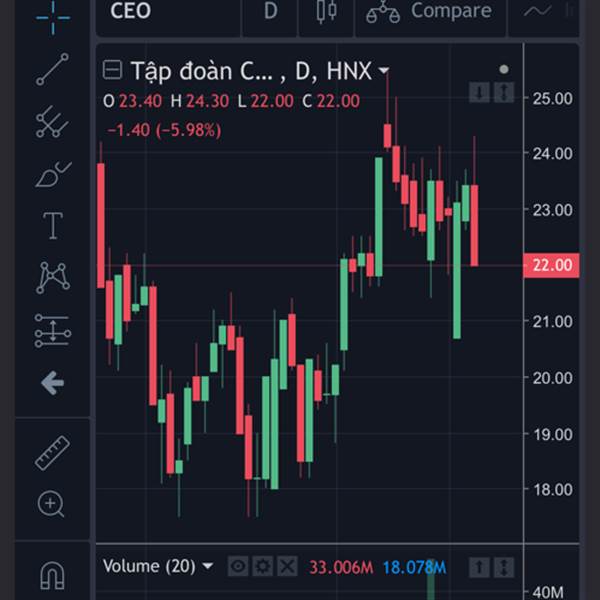Screen dimensions: 600x600
Task: Select the brush drawing tool
Action: coord(53,174)
